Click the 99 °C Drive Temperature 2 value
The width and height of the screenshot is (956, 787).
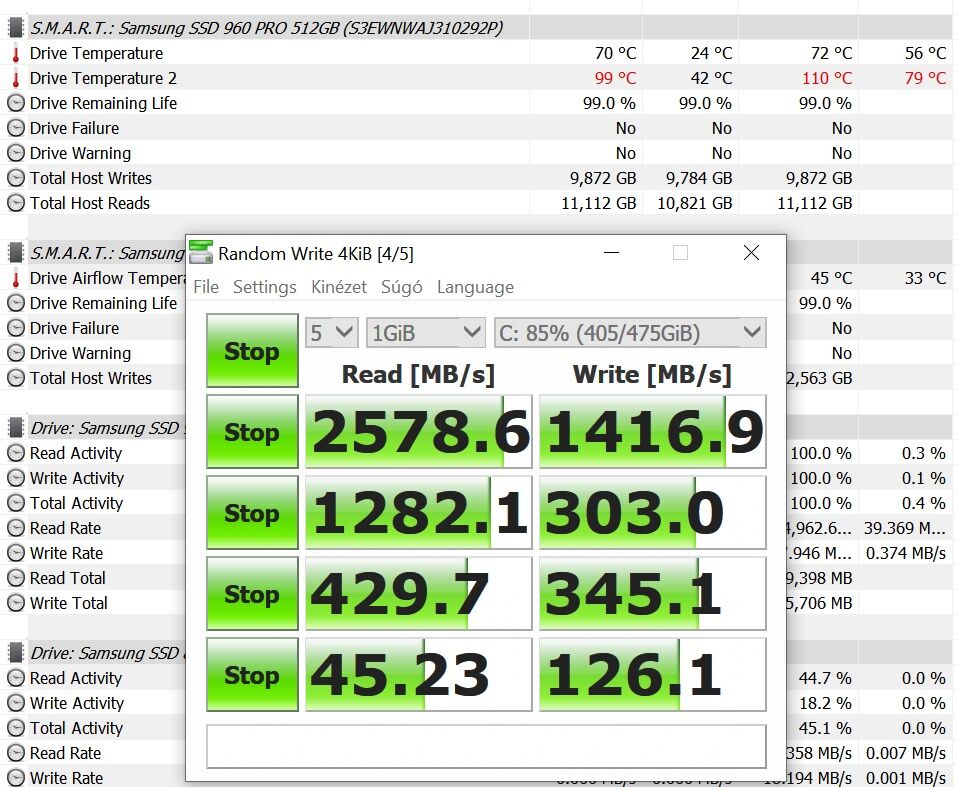coord(615,78)
